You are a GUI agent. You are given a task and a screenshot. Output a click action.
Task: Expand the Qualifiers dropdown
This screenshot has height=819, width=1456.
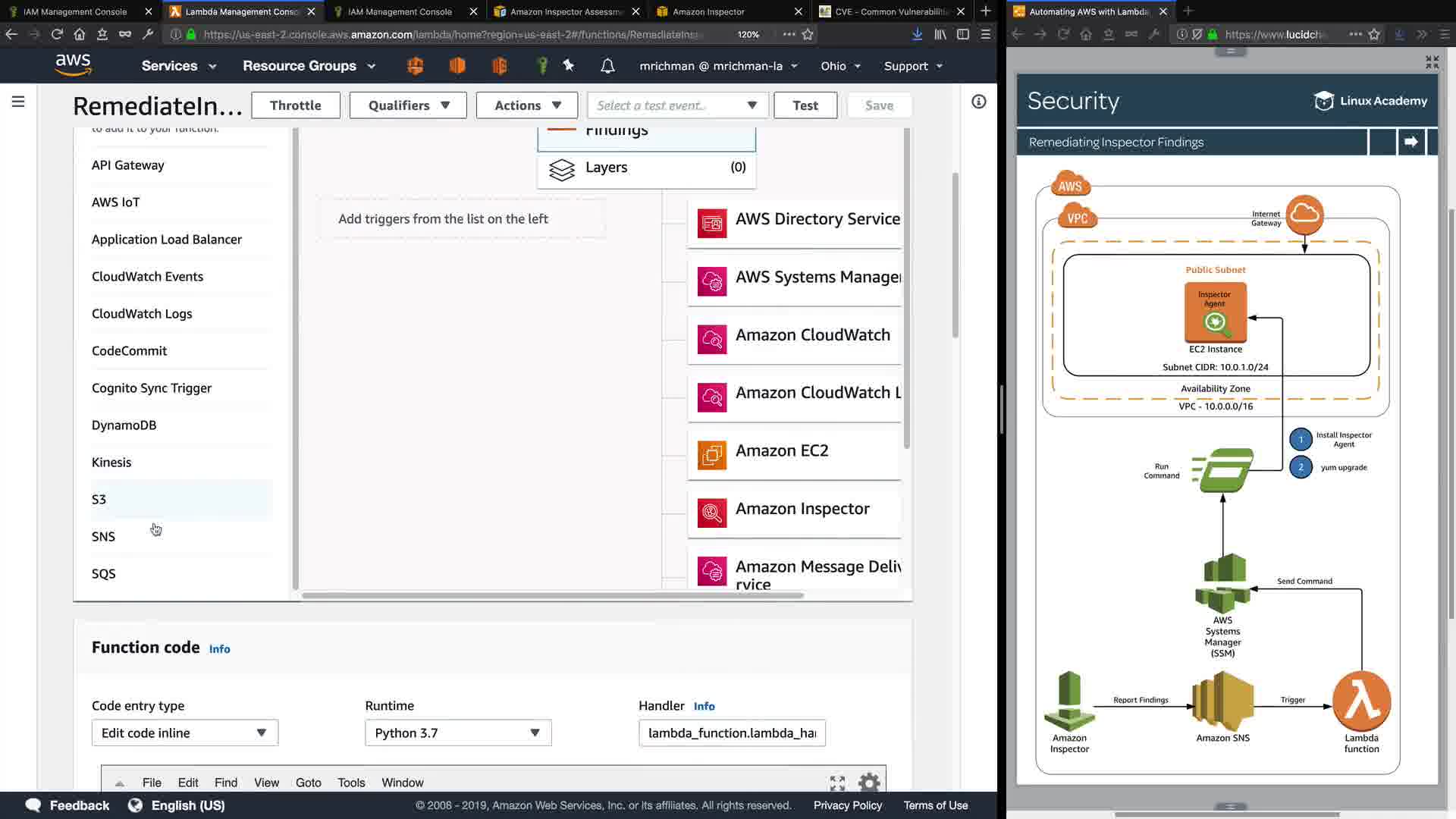click(x=409, y=105)
